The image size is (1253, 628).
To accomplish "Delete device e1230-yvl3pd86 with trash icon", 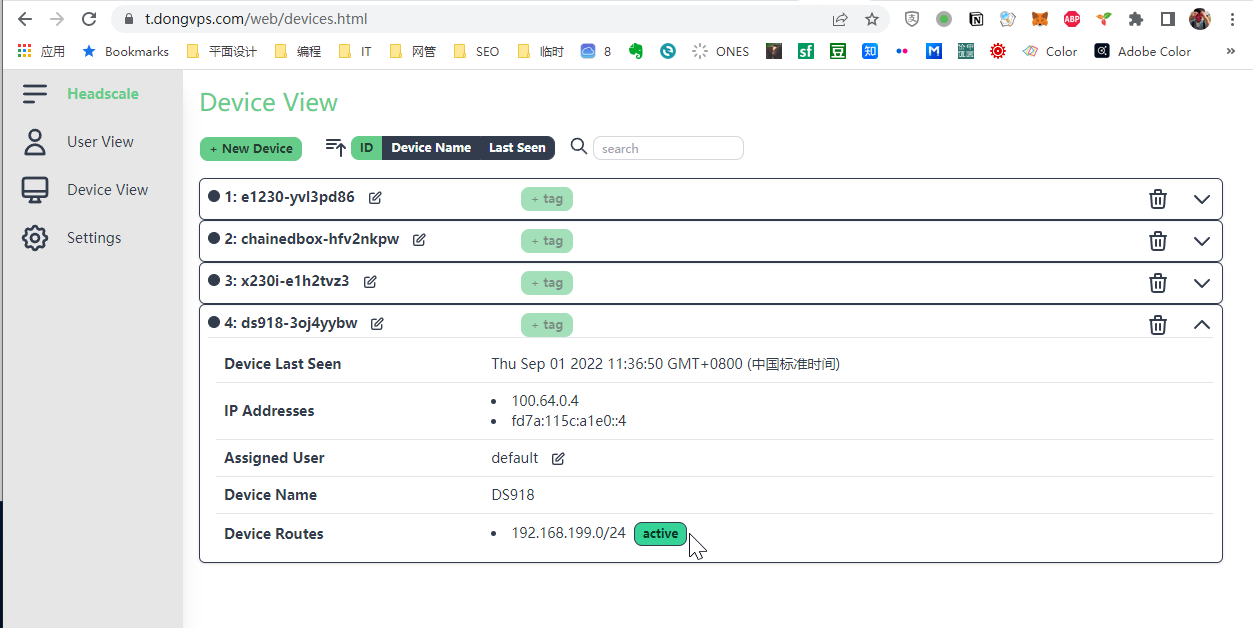I will tap(1157, 199).
